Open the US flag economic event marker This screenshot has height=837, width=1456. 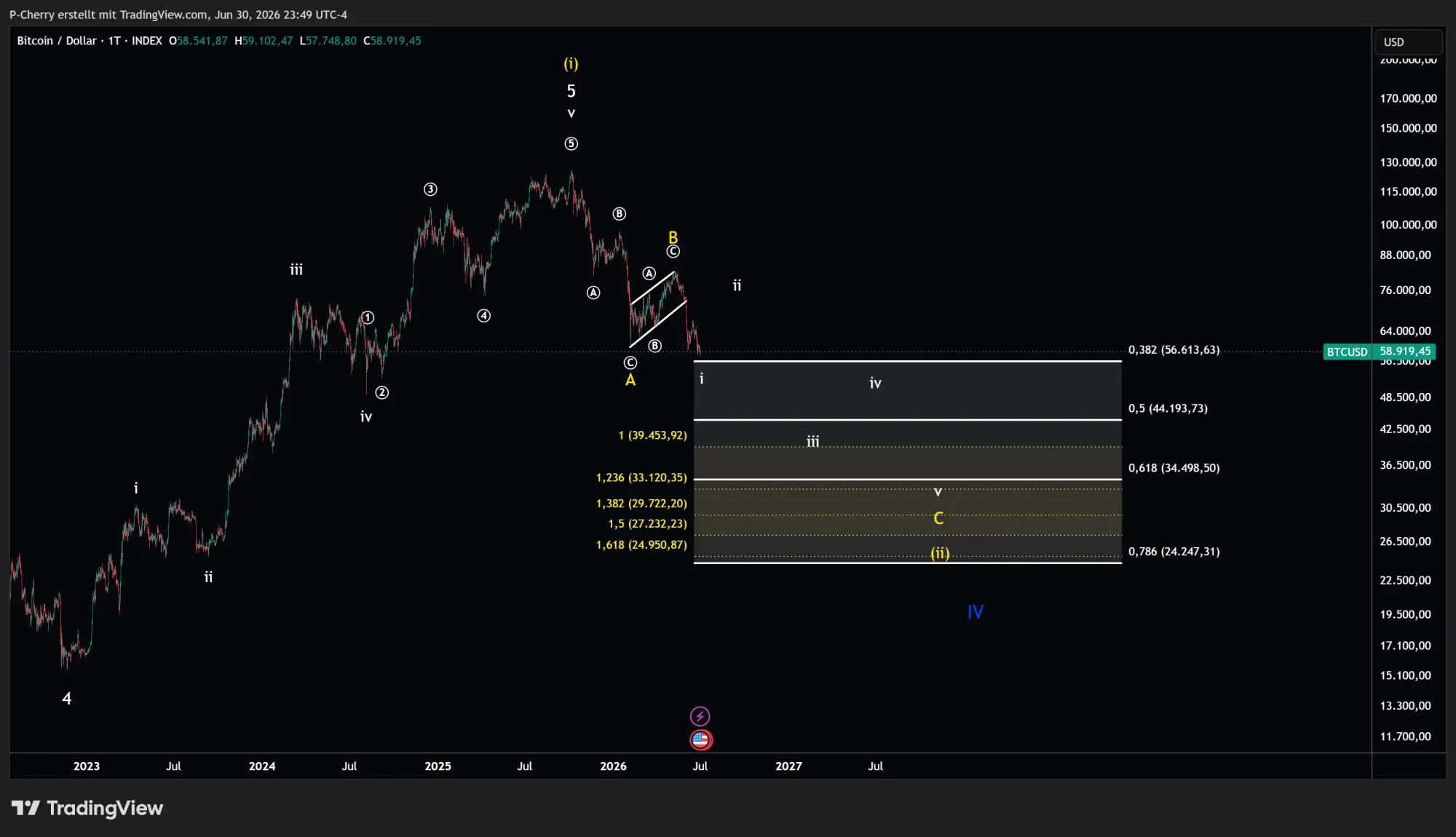pyautogui.click(x=700, y=740)
